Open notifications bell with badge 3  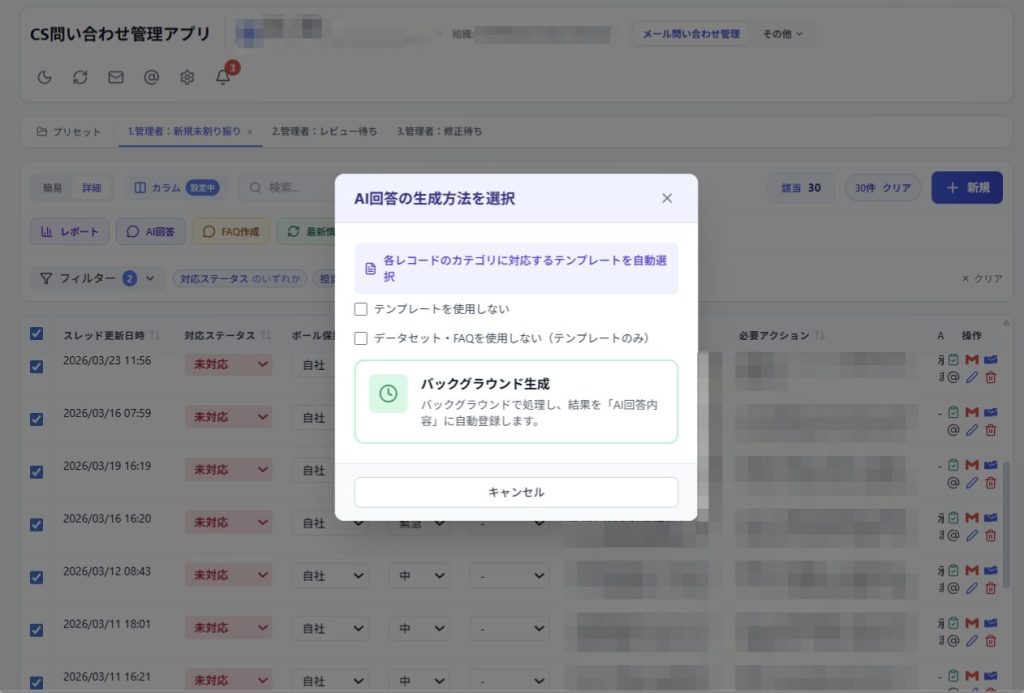(x=223, y=76)
